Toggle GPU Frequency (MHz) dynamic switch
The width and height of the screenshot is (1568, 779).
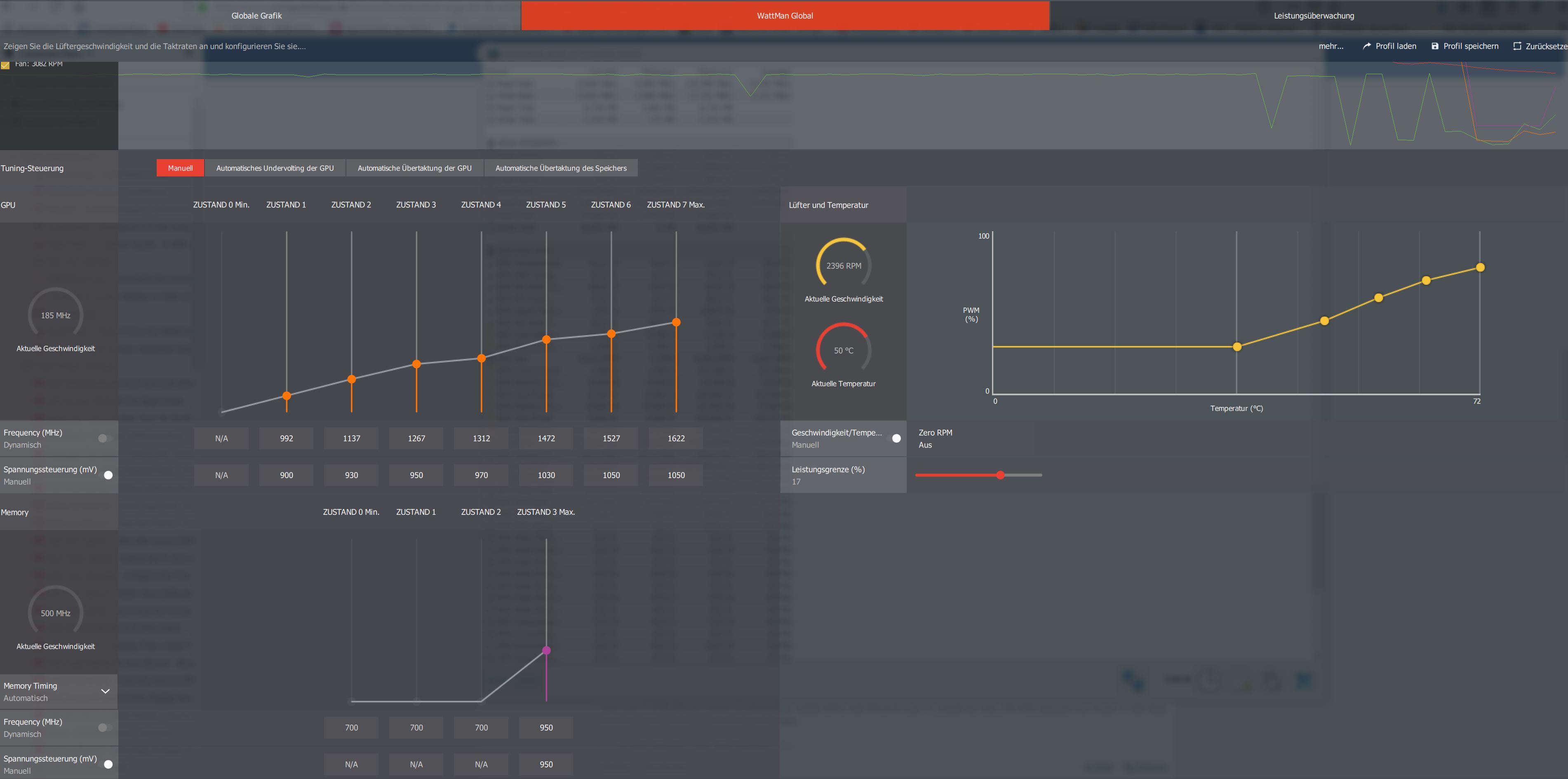(105, 438)
